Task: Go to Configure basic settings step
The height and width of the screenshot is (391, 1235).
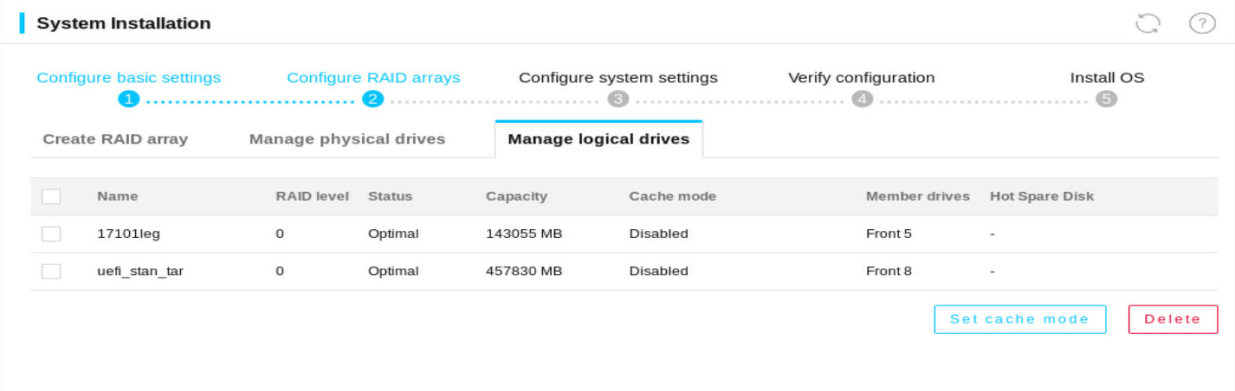Action: (129, 77)
